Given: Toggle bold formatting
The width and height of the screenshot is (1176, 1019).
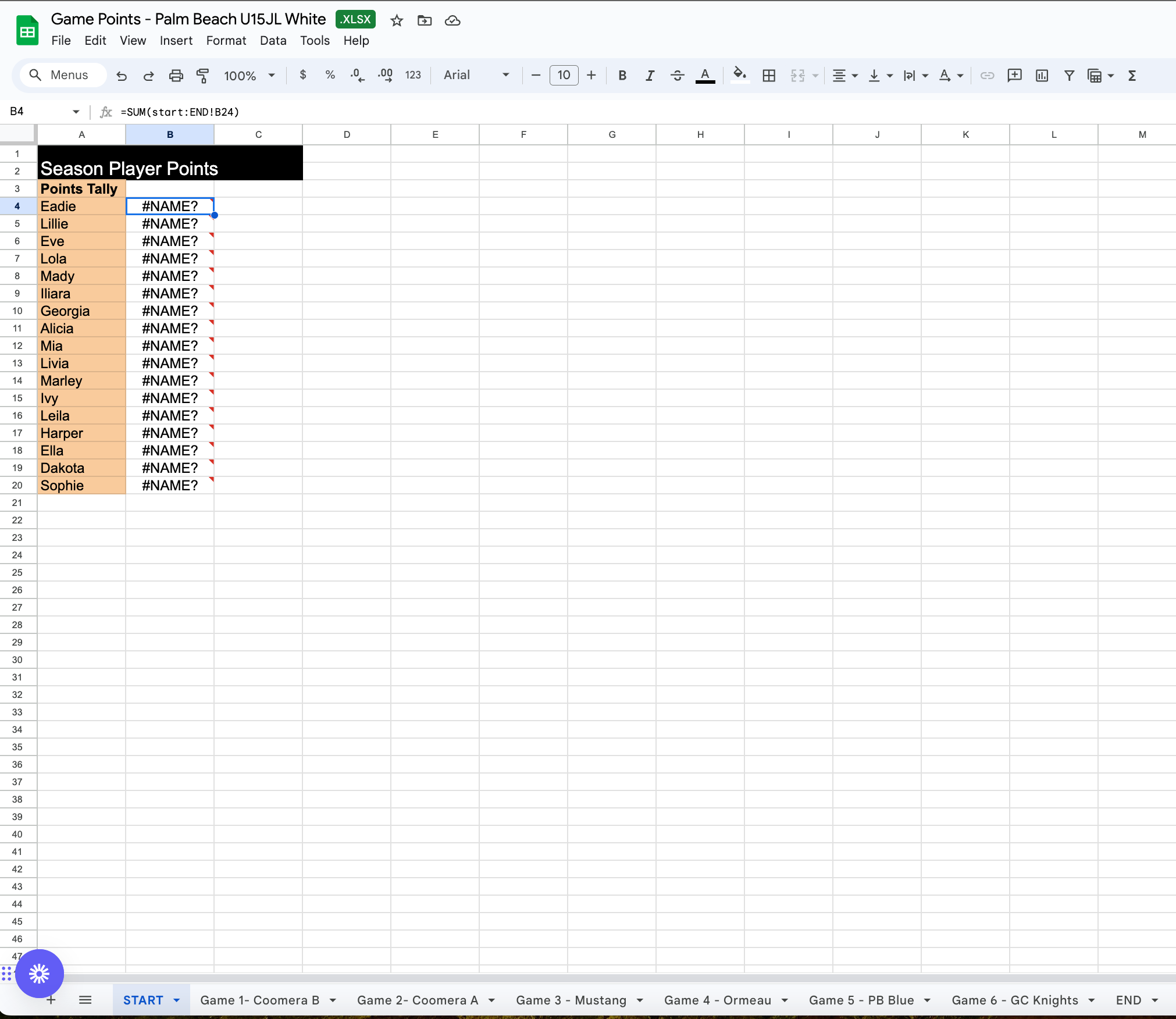Looking at the screenshot, I should tap(622, 76).
